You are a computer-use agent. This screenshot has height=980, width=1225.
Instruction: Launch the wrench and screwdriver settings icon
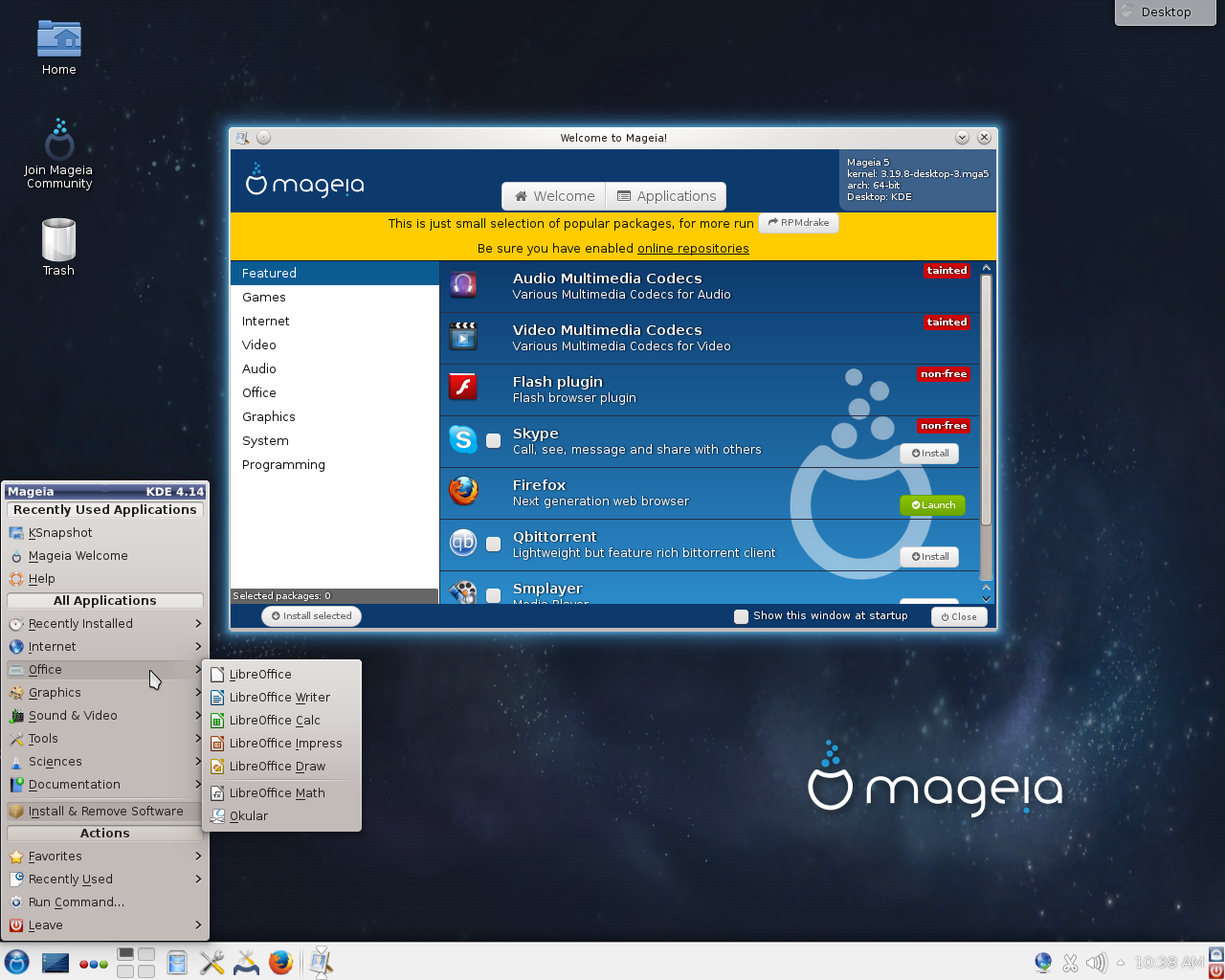coord(212,962)
